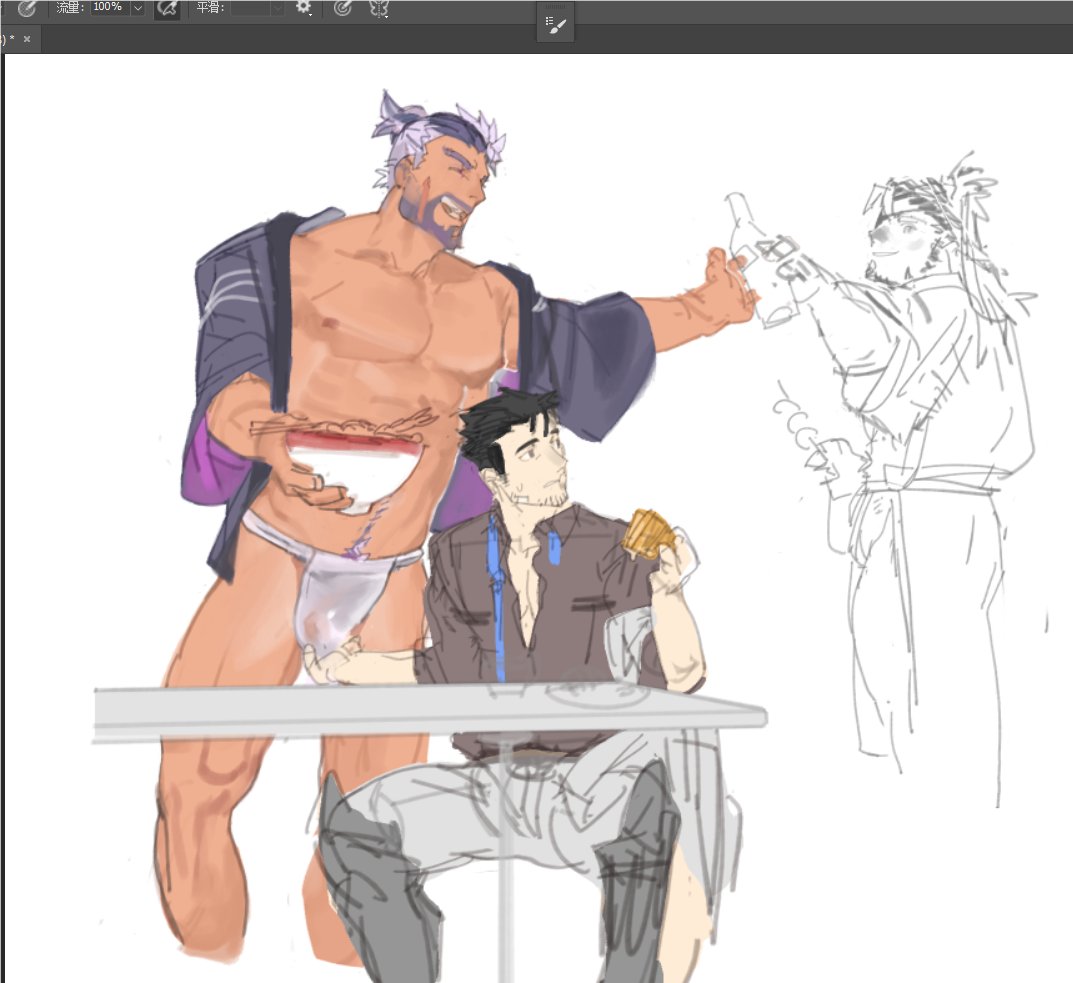Toggle the pressure-for-size target icon
Image resolution: width=1073 pixels, height=983 pixels.
[x=343, y=8]
